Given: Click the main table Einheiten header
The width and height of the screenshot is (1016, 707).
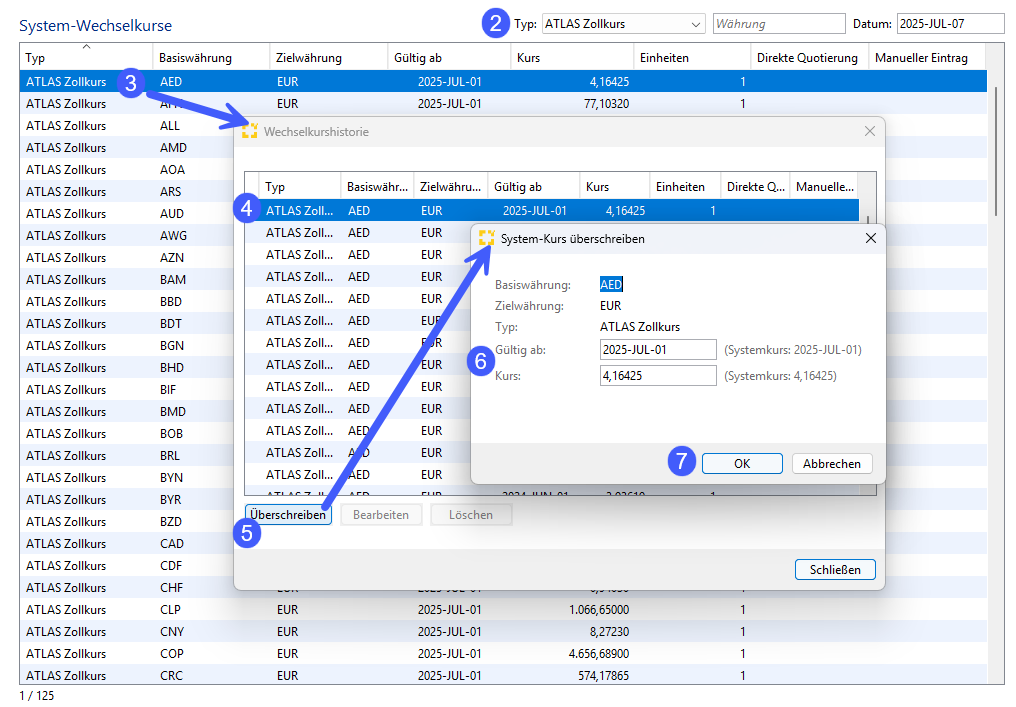Looking at the screenshot, I should (692, 58).
